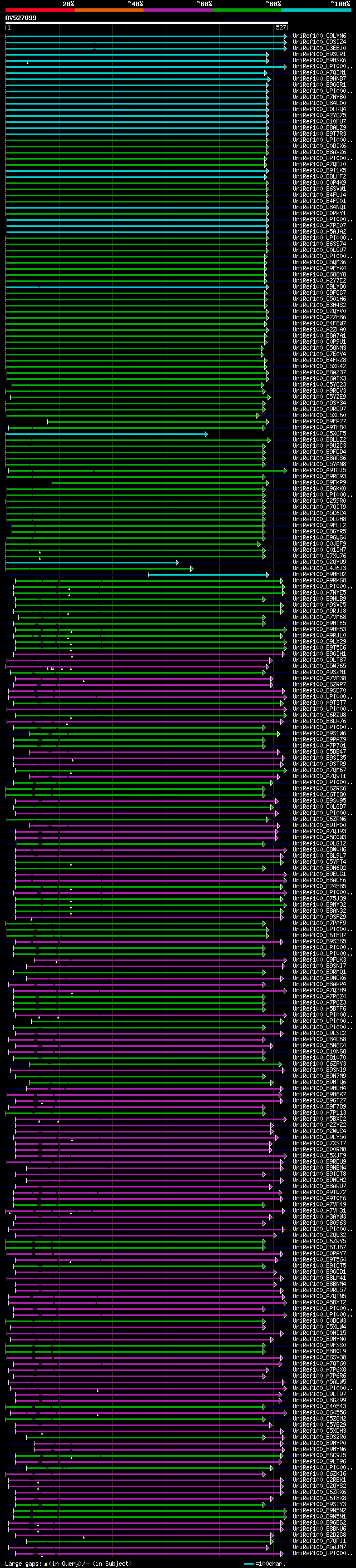Open hit UniRef100_Q0DIX6

[319, 146]
